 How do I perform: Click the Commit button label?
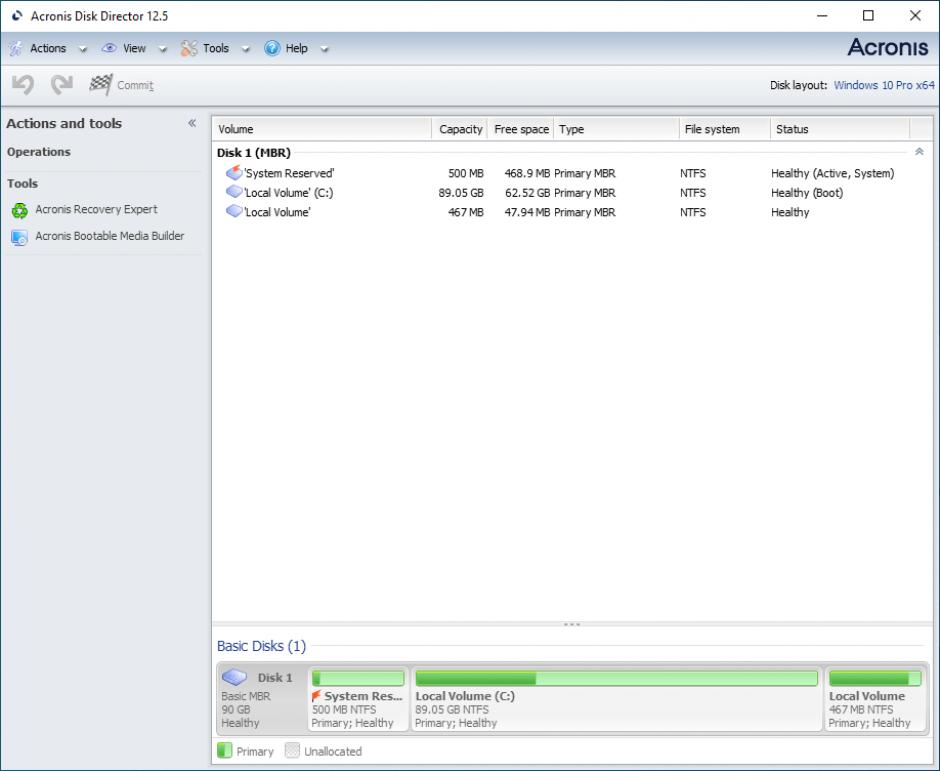coord(135,85)
